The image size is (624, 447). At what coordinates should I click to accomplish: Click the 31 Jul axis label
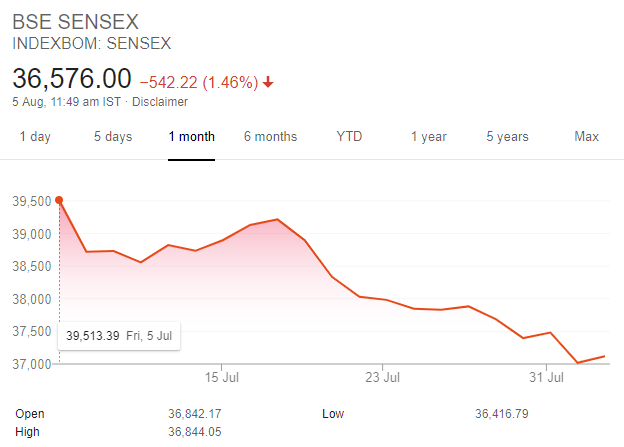546,377
